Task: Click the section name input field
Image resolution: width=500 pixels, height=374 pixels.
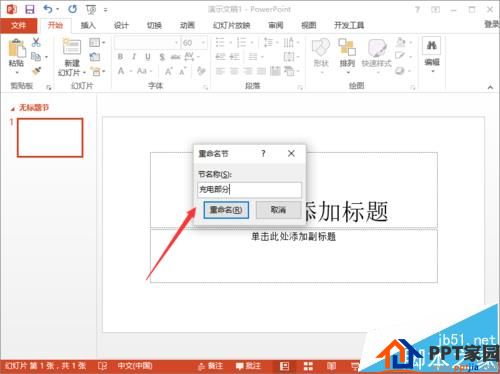Action: point(249,190)
